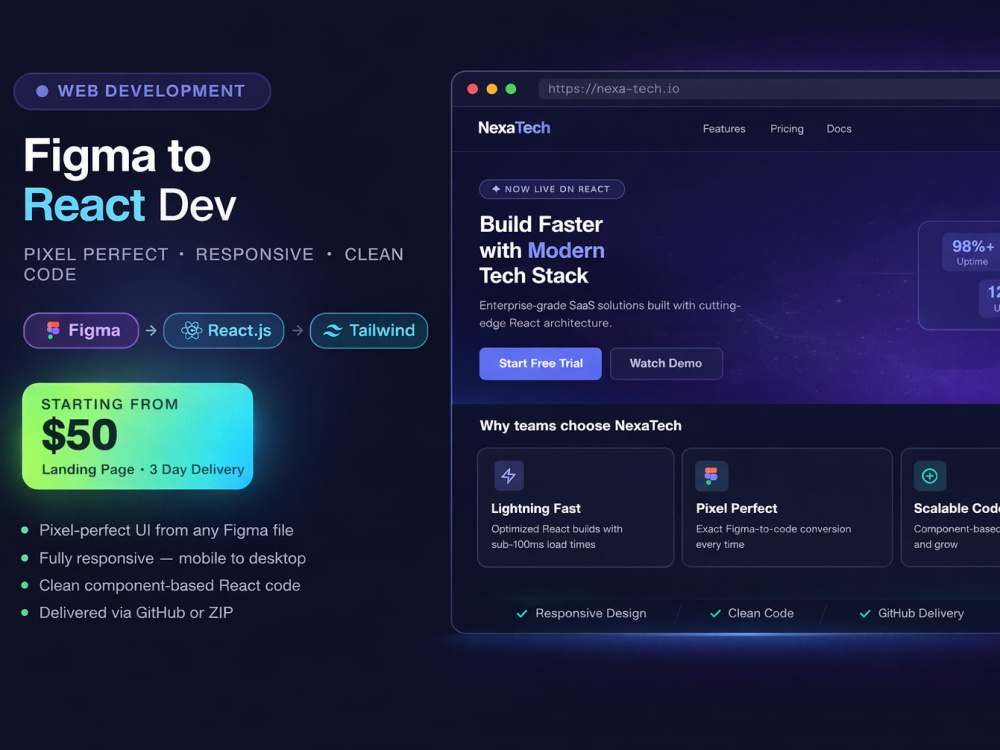Click 'Fully responsive — mobile to desktop' bullet

click(172, 558)
